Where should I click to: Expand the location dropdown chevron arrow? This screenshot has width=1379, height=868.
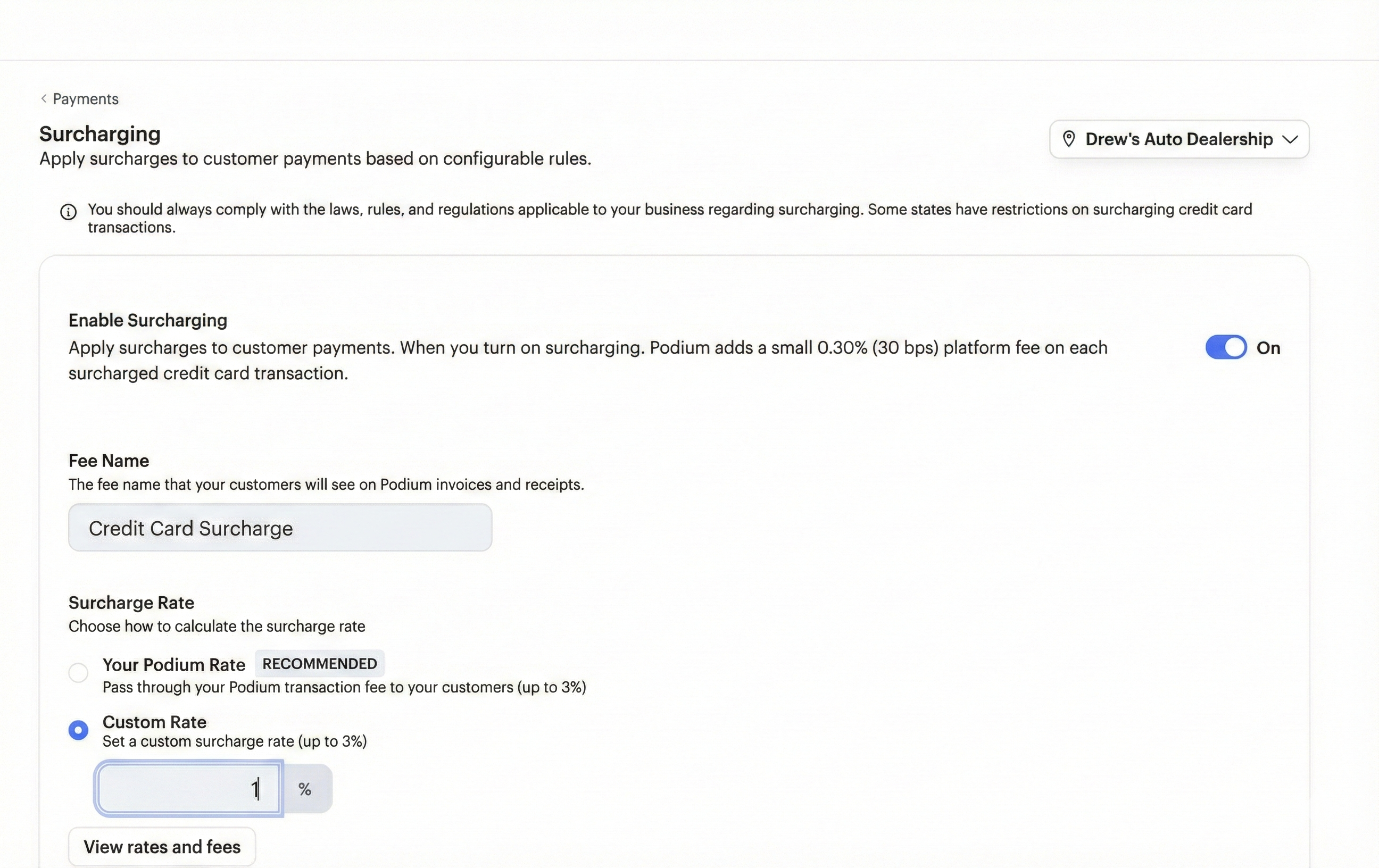point(1290,139)
